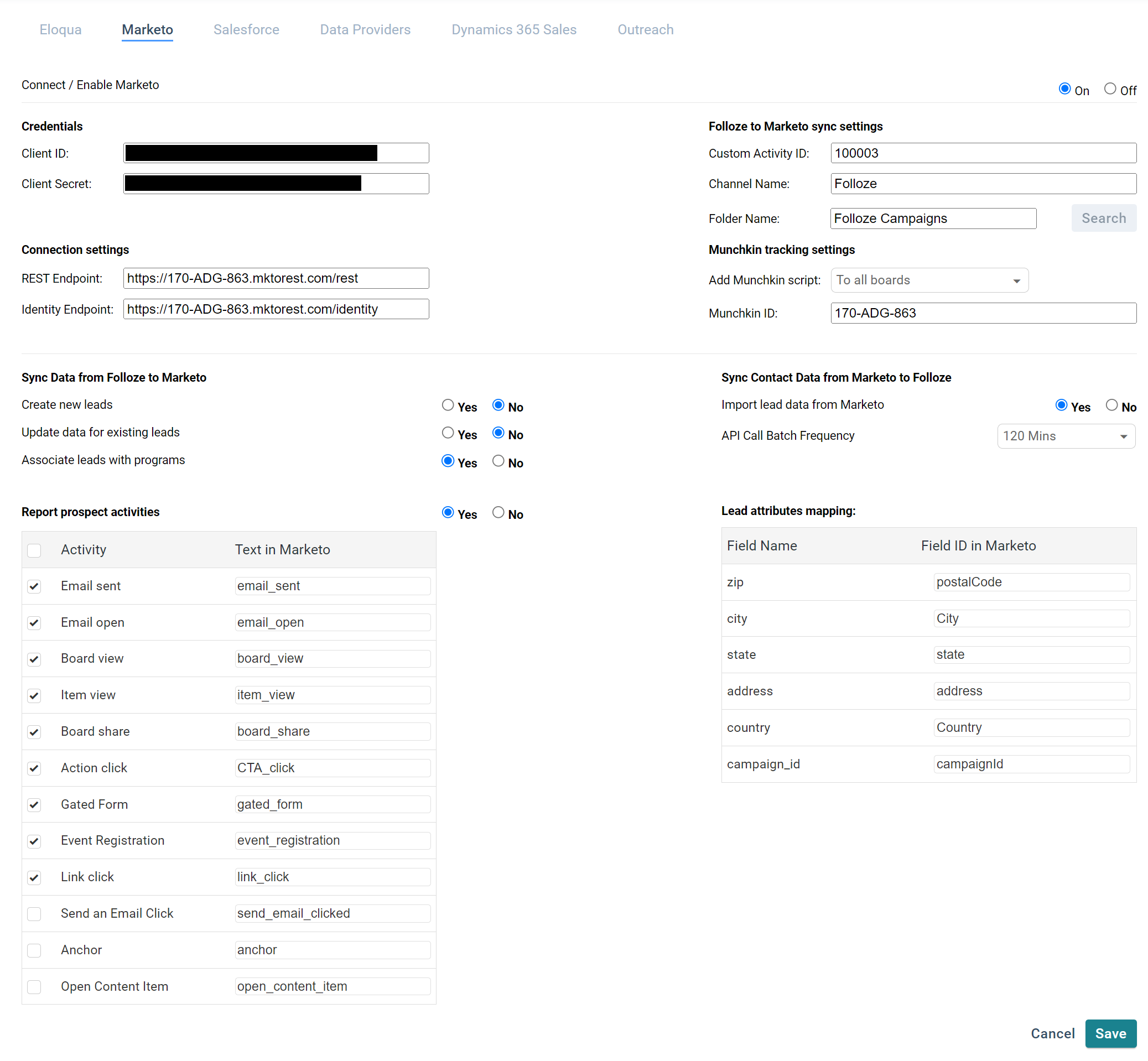Choose Yes for Update data for existing leads
The image size is (1148, 1061).
click(x=448, y=433)
